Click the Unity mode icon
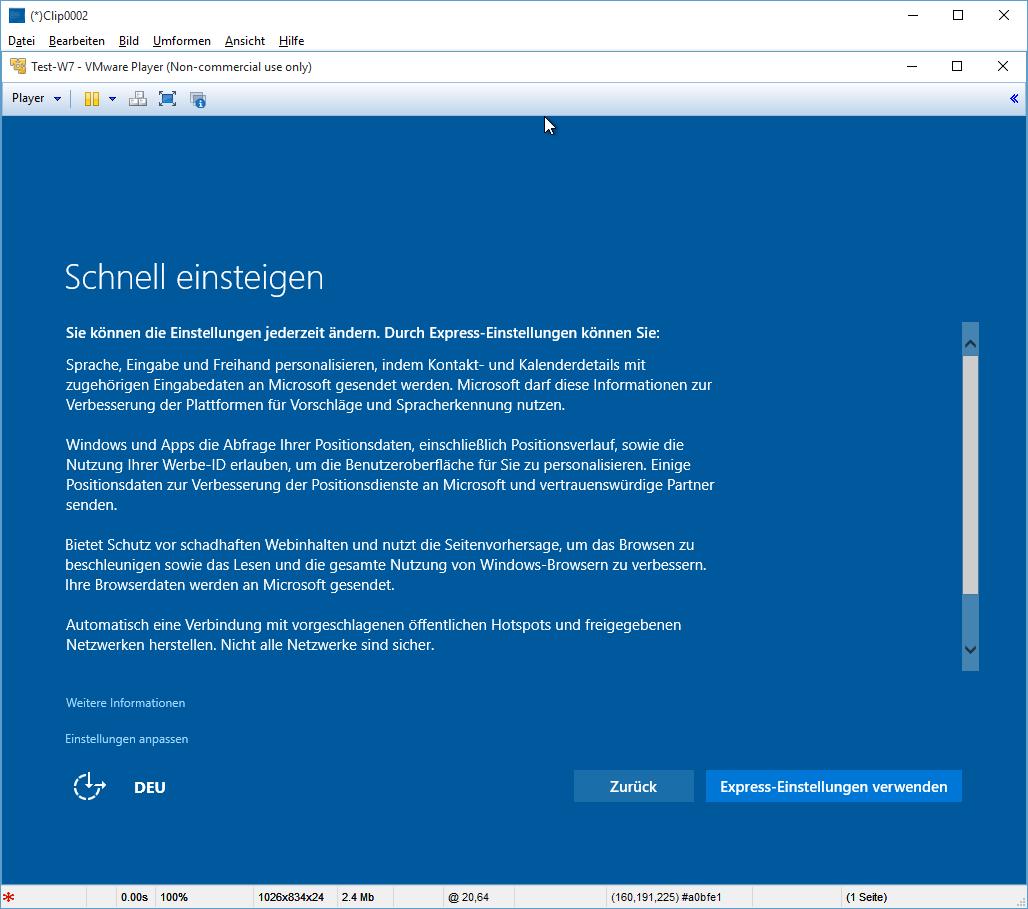Screen dimensions: 1028x909 coord(198,99)
